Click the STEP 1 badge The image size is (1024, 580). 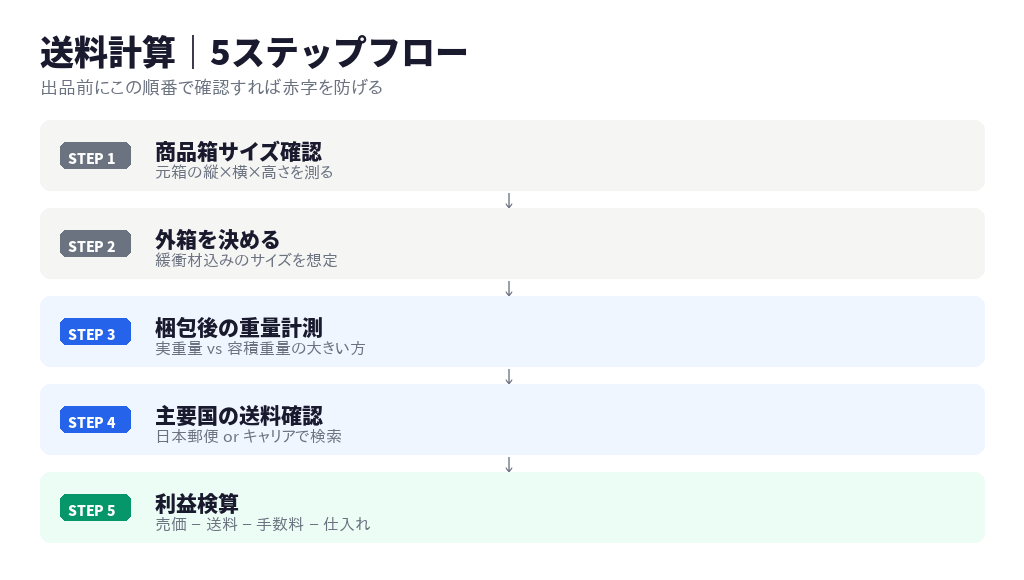[x=95, y=157]
